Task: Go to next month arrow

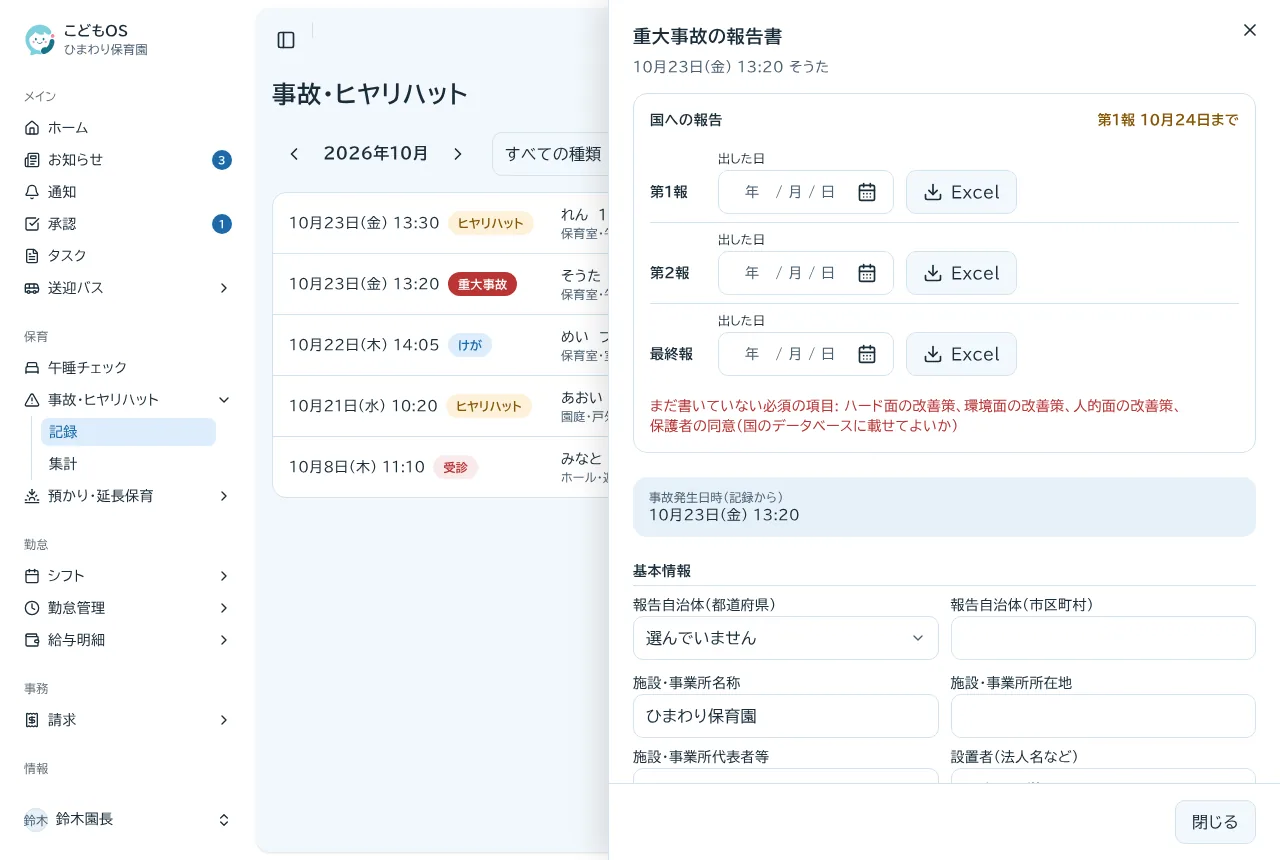Action: 458,154
